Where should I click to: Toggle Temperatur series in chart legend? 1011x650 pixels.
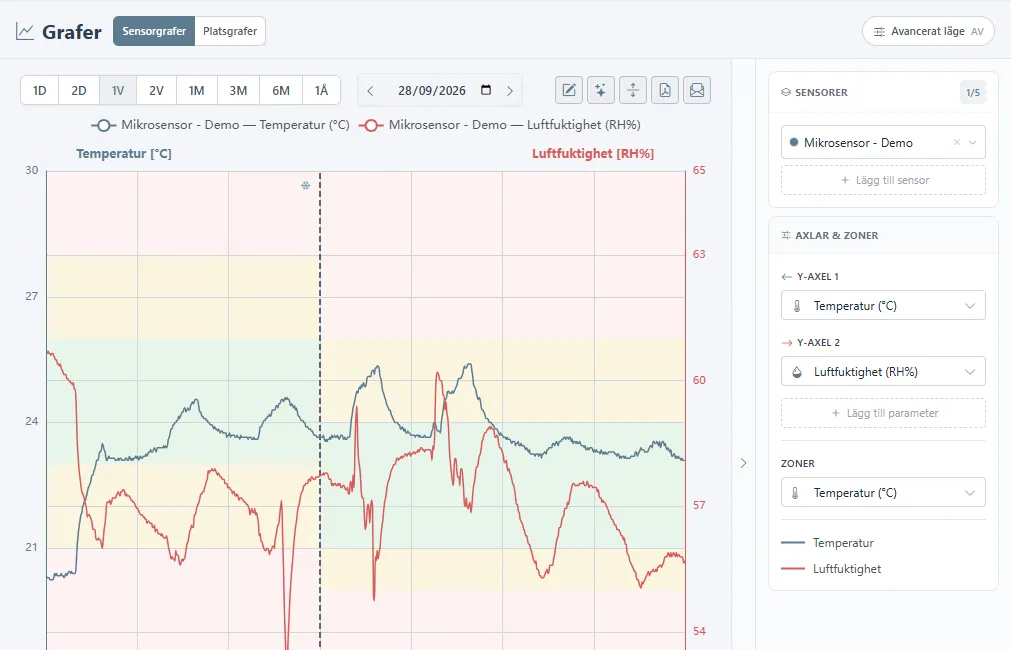tap(220, 125)
